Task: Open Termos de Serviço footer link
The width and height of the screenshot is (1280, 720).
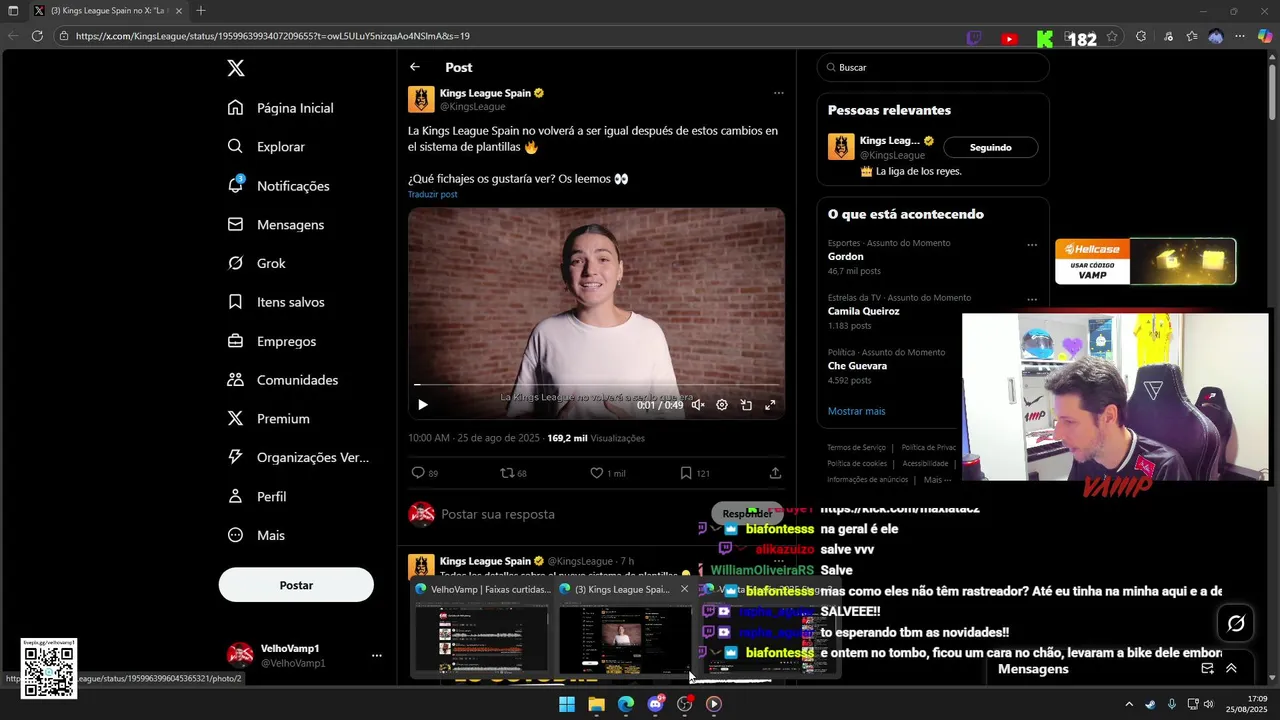Action: [856, 448]
